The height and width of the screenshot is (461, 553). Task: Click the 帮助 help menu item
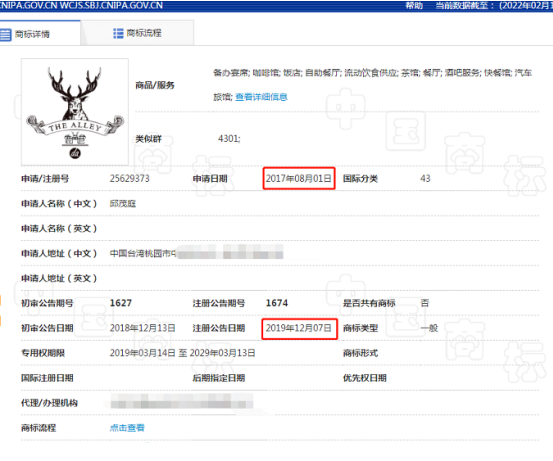pos(414,5)
